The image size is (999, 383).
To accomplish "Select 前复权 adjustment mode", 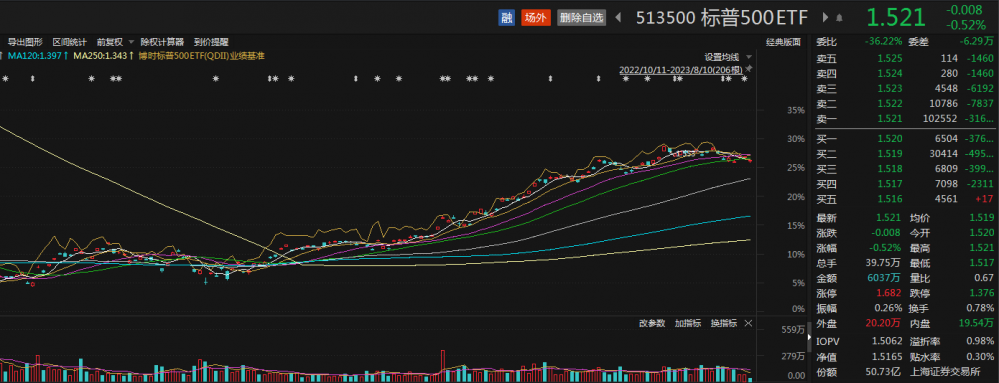I will point(109,42).
